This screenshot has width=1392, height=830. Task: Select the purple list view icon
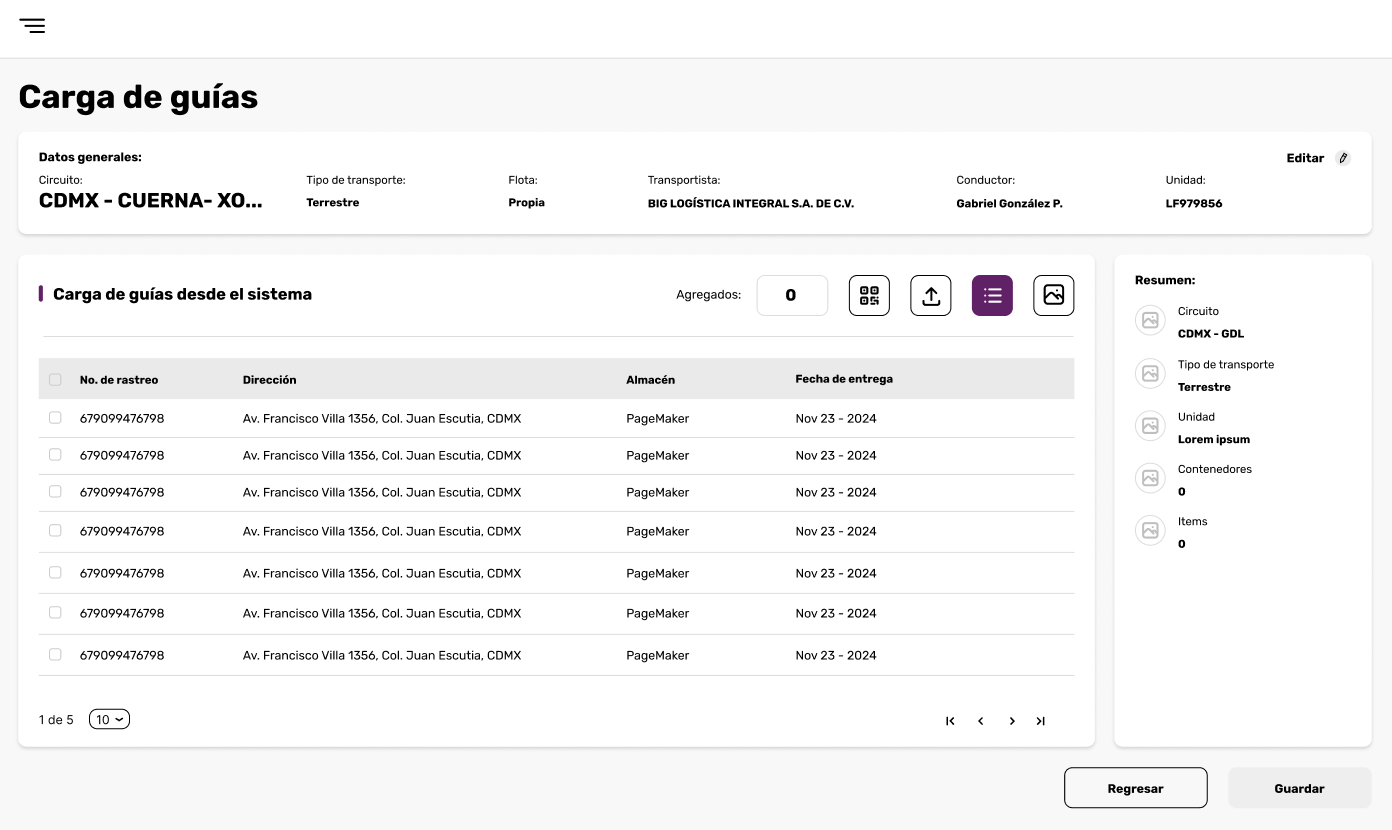coord(992,296)
